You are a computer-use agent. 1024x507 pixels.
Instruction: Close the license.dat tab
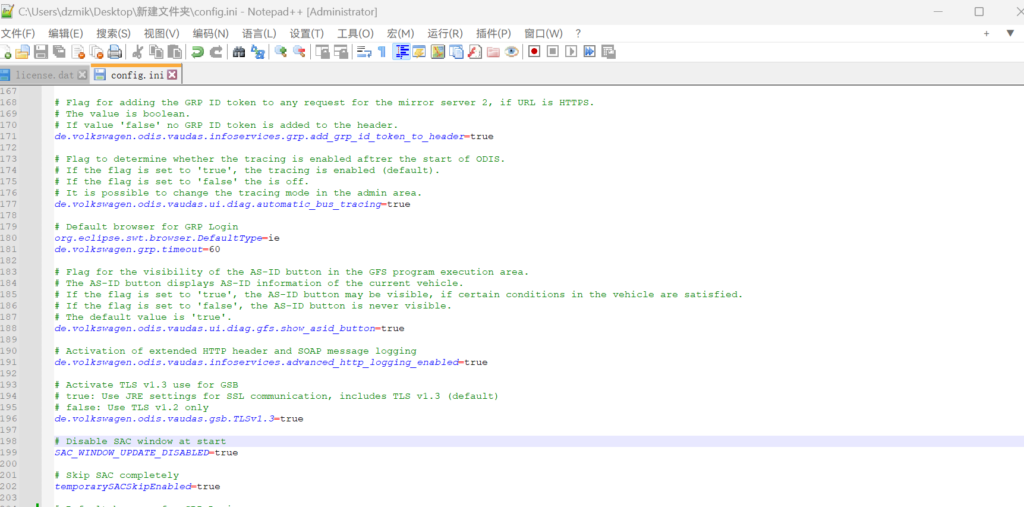[81, 75]
